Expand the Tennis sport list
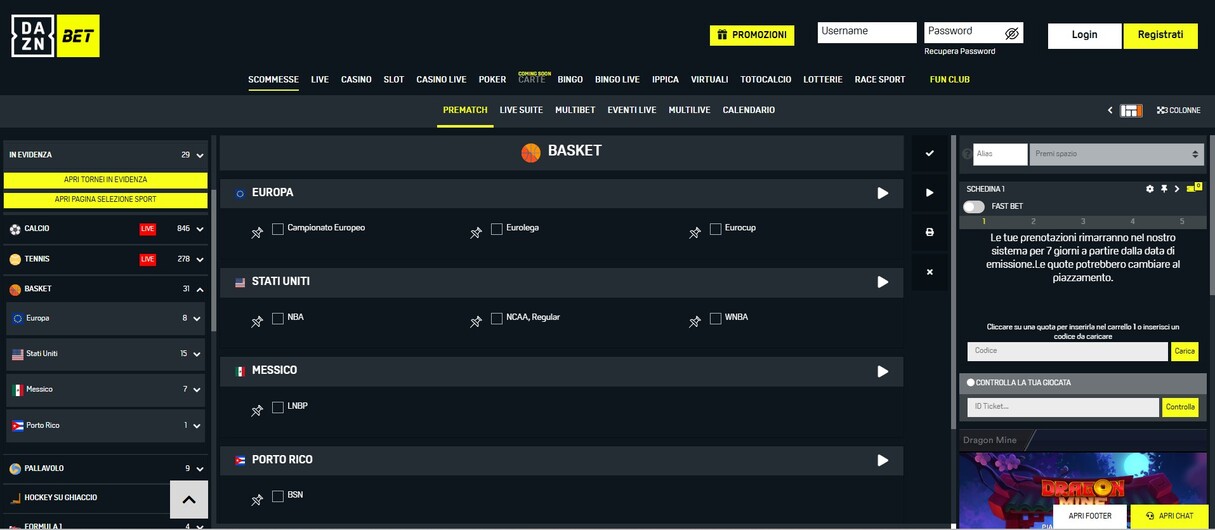The width and height of the screenshot is (1215, 530). [200, 260]
